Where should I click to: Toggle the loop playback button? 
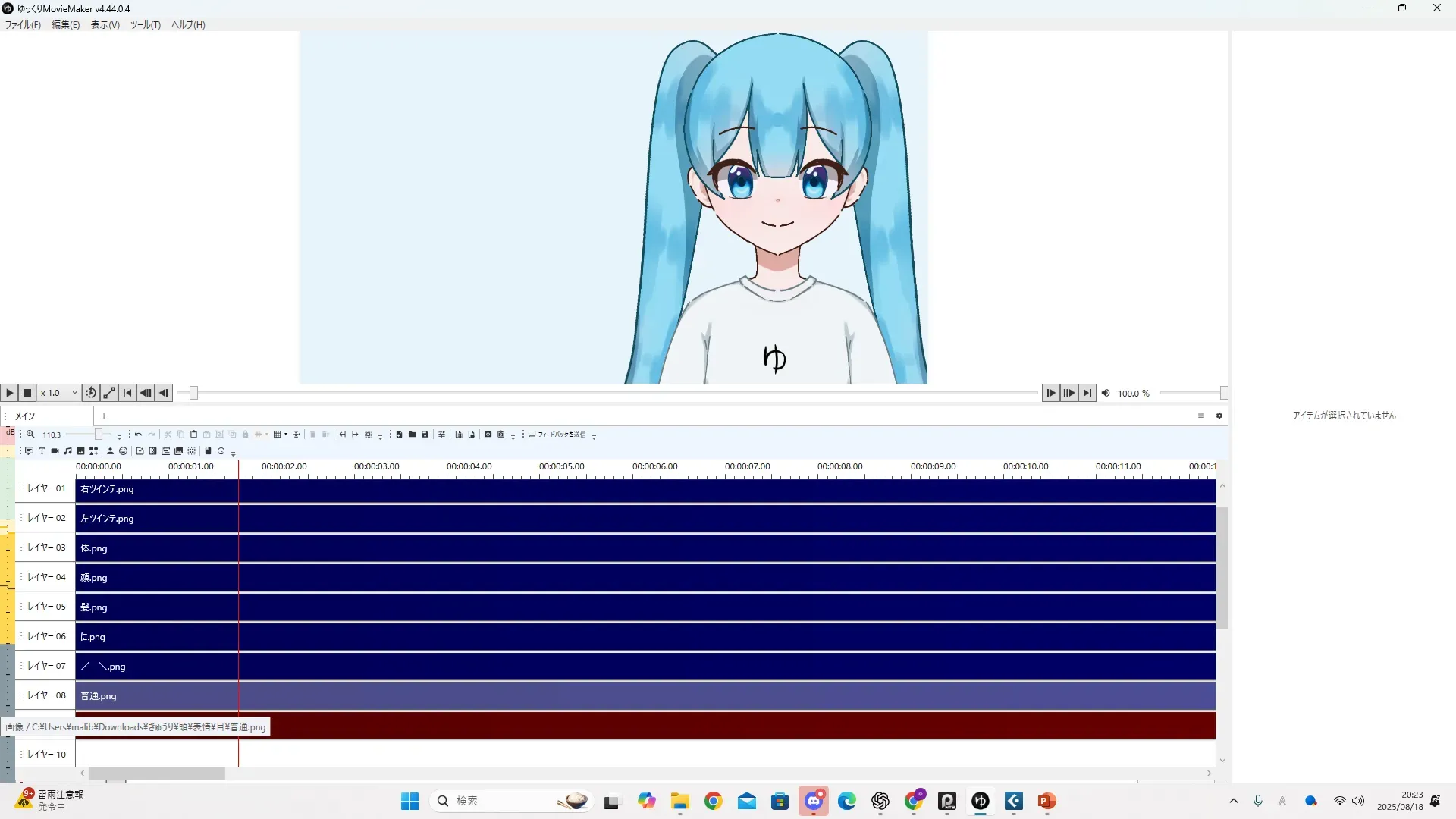pos(91,393)
